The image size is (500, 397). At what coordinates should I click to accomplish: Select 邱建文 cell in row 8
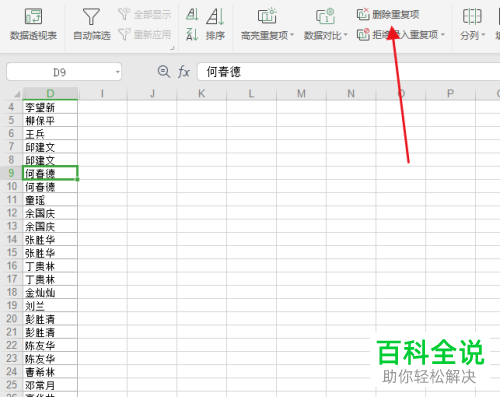[x=50, y=160]
